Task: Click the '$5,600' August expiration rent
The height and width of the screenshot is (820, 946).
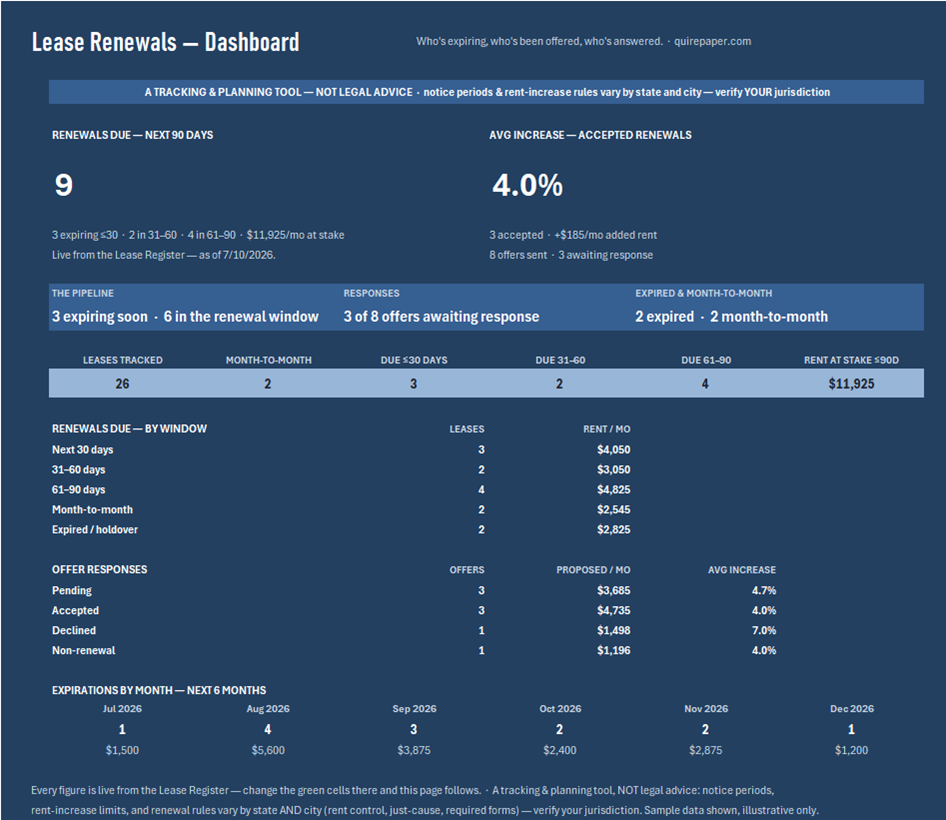Action: click(268, 750)
